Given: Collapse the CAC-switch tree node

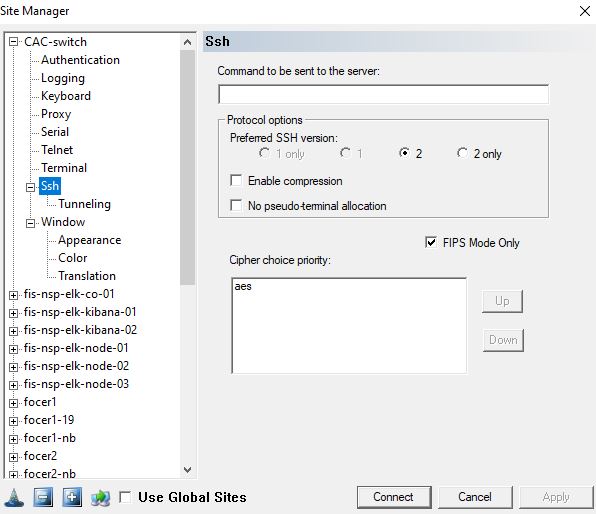Looking at the screenshot, I should click(13, 42).
